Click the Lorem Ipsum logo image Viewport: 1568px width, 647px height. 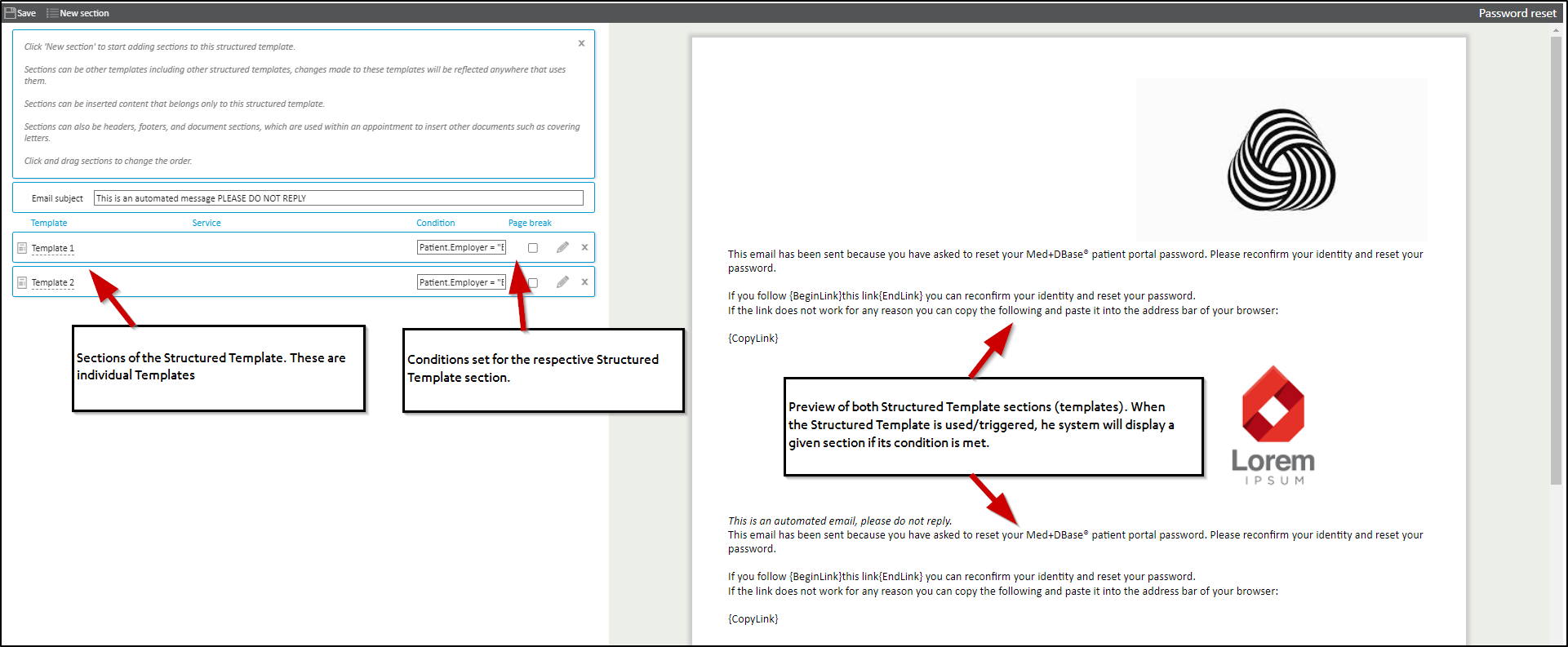(x=1273, y=426)
